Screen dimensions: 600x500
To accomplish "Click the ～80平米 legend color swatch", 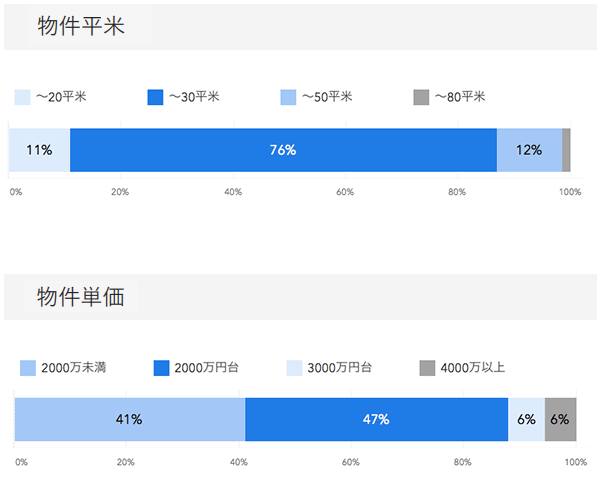I will [421, 97].
